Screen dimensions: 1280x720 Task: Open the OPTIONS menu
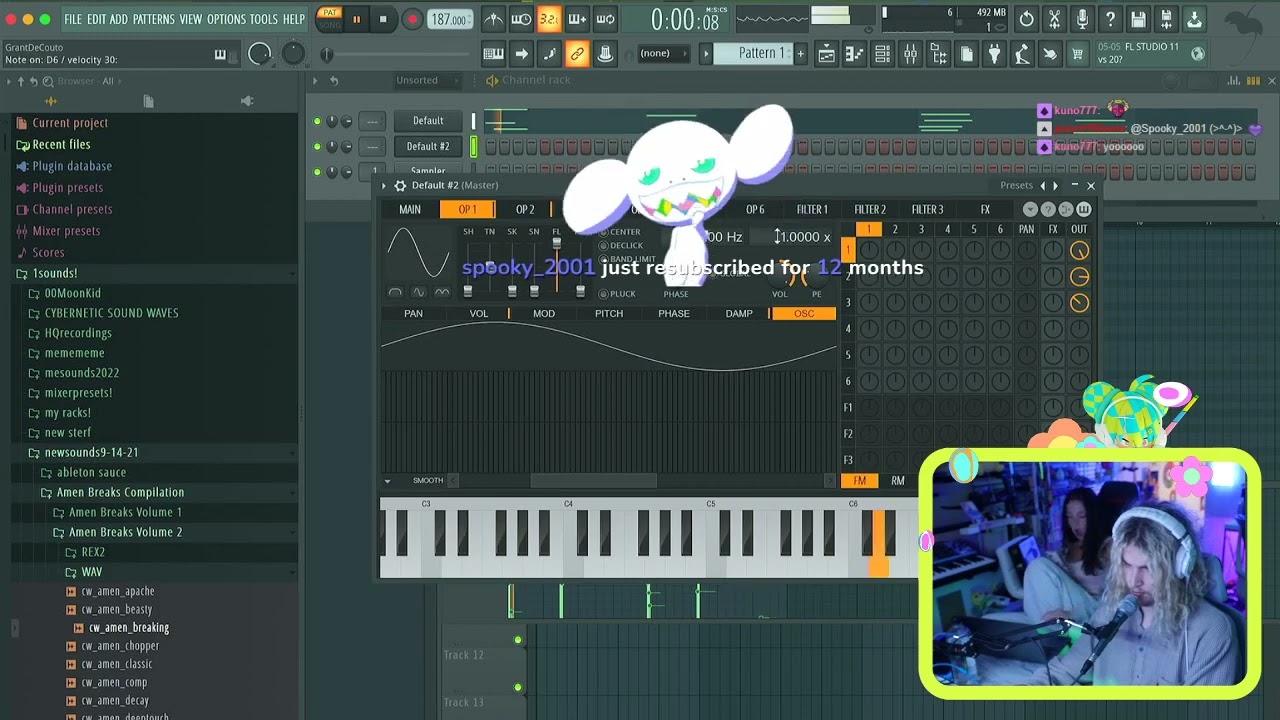[x=226, y=19]
